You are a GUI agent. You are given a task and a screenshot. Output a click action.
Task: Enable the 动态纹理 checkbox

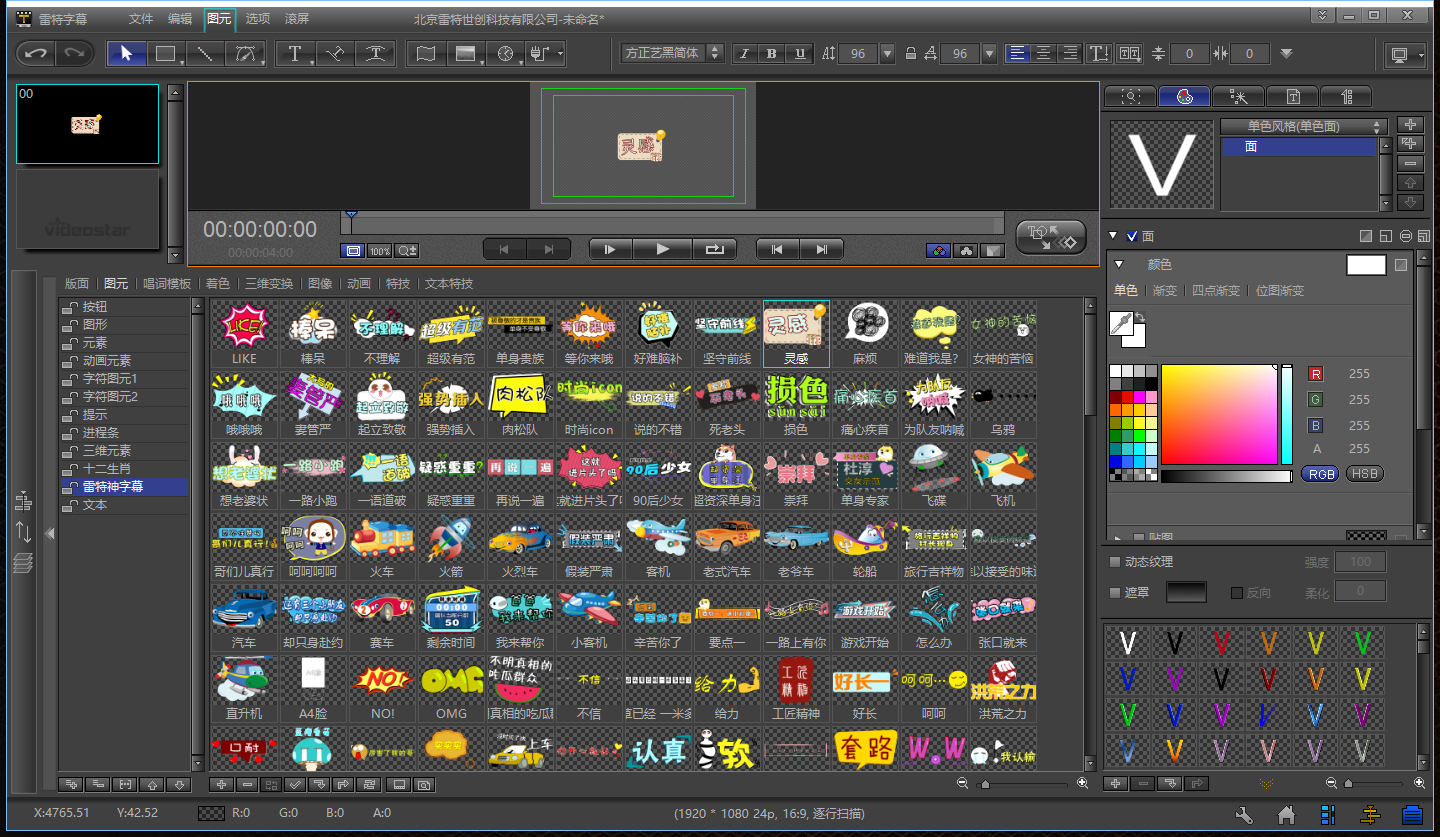[1115, 562]
